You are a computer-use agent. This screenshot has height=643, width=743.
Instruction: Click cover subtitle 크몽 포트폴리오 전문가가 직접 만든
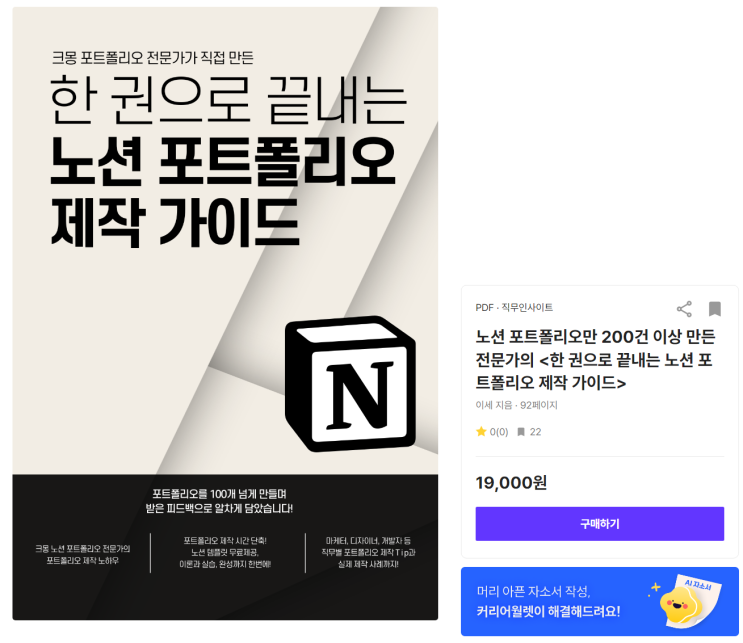(153, 58)
